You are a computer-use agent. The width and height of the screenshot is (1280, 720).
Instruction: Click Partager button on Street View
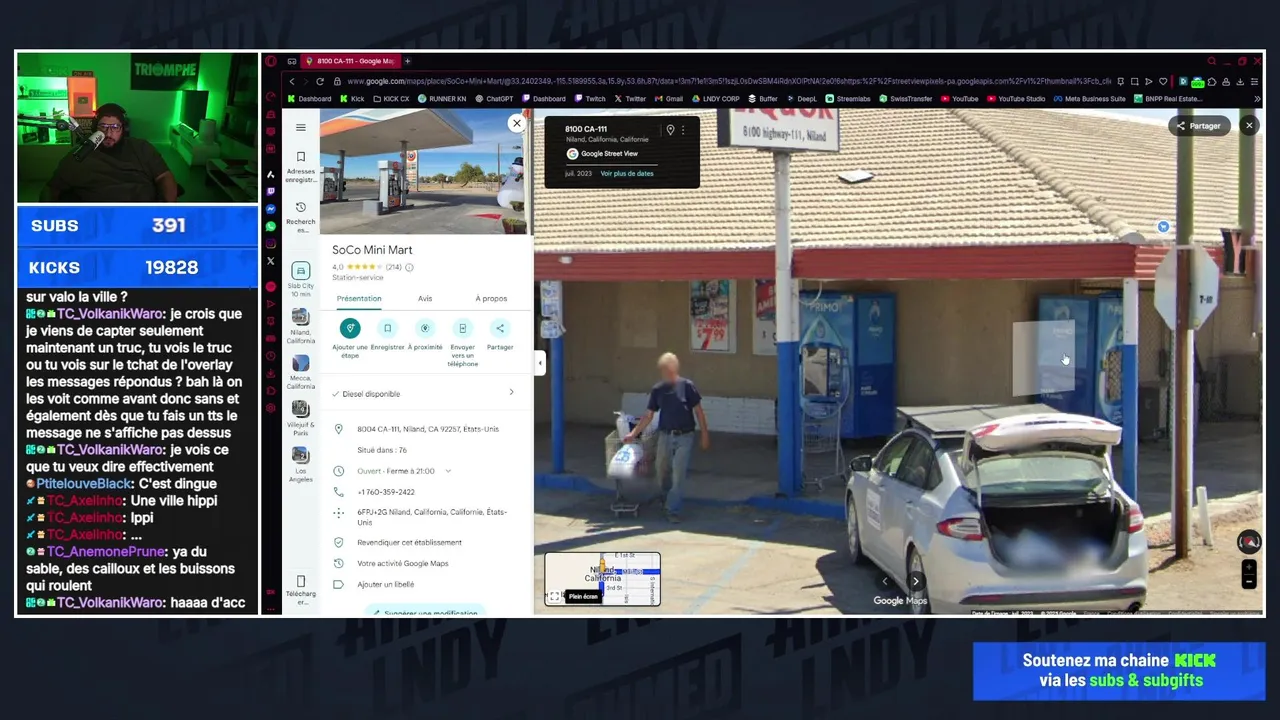coord(1199,126)
